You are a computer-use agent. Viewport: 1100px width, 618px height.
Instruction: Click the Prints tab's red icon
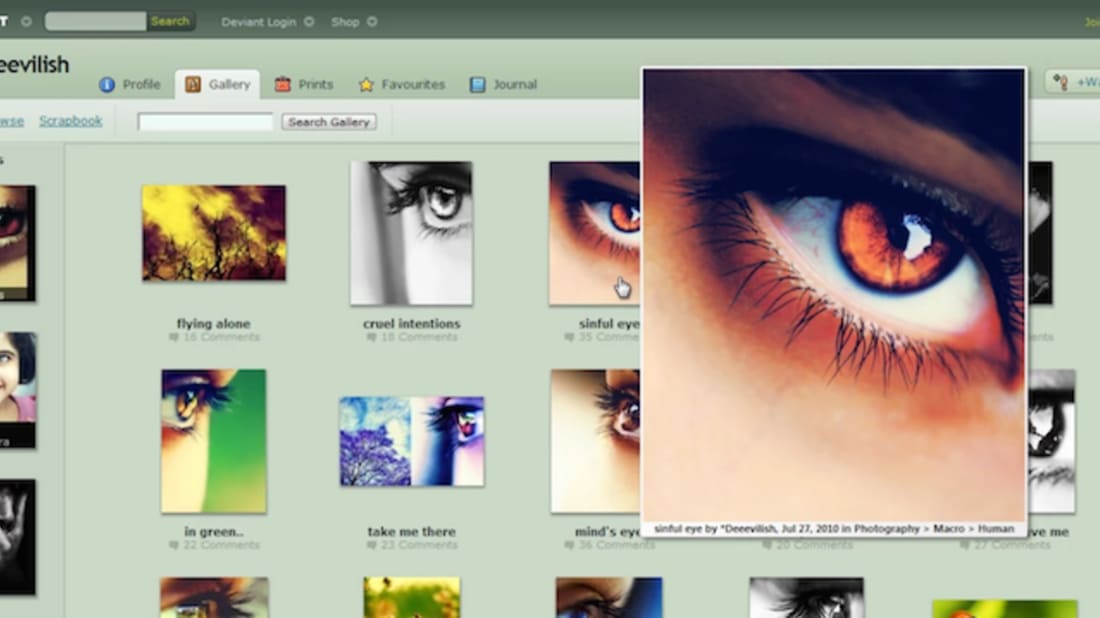click(283, 85)
